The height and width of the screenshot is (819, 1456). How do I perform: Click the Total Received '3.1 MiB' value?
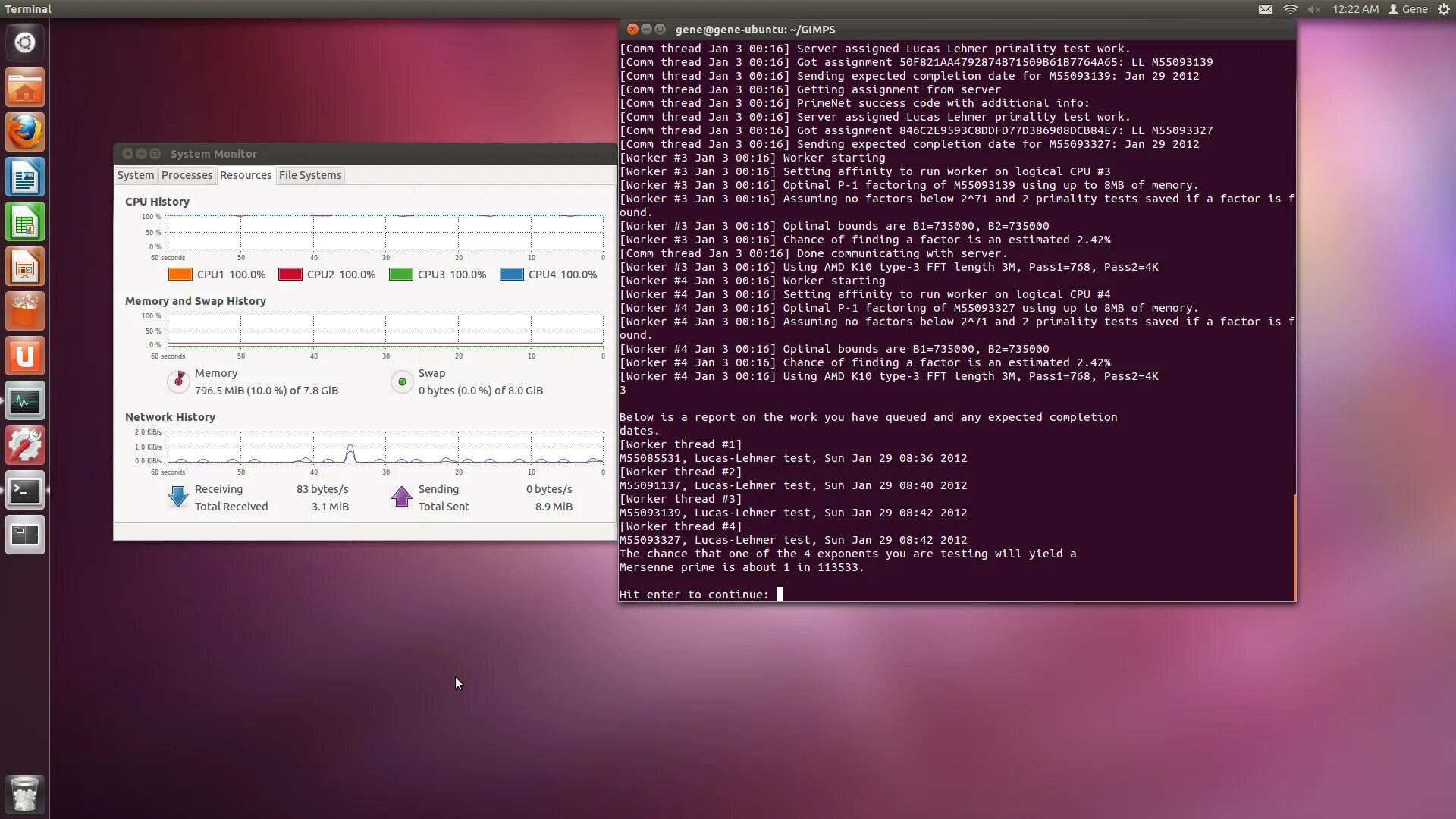[x=330, y=507]
